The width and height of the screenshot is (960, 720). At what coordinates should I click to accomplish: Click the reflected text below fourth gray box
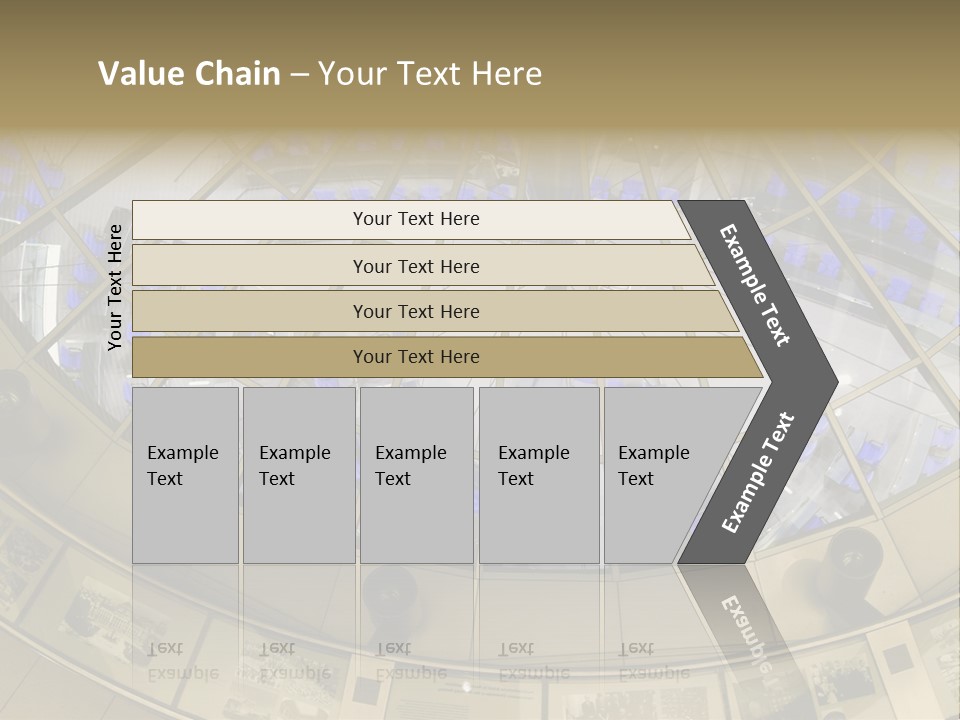pyautogui.click(x=533, y=660)
